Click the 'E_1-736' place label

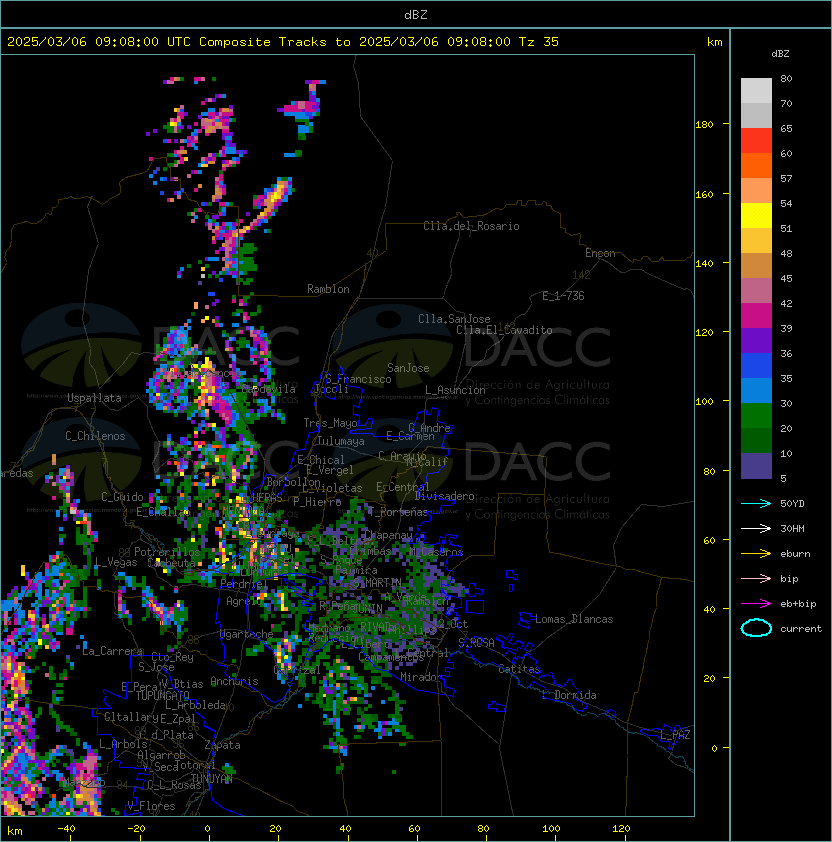pos(563,296)
